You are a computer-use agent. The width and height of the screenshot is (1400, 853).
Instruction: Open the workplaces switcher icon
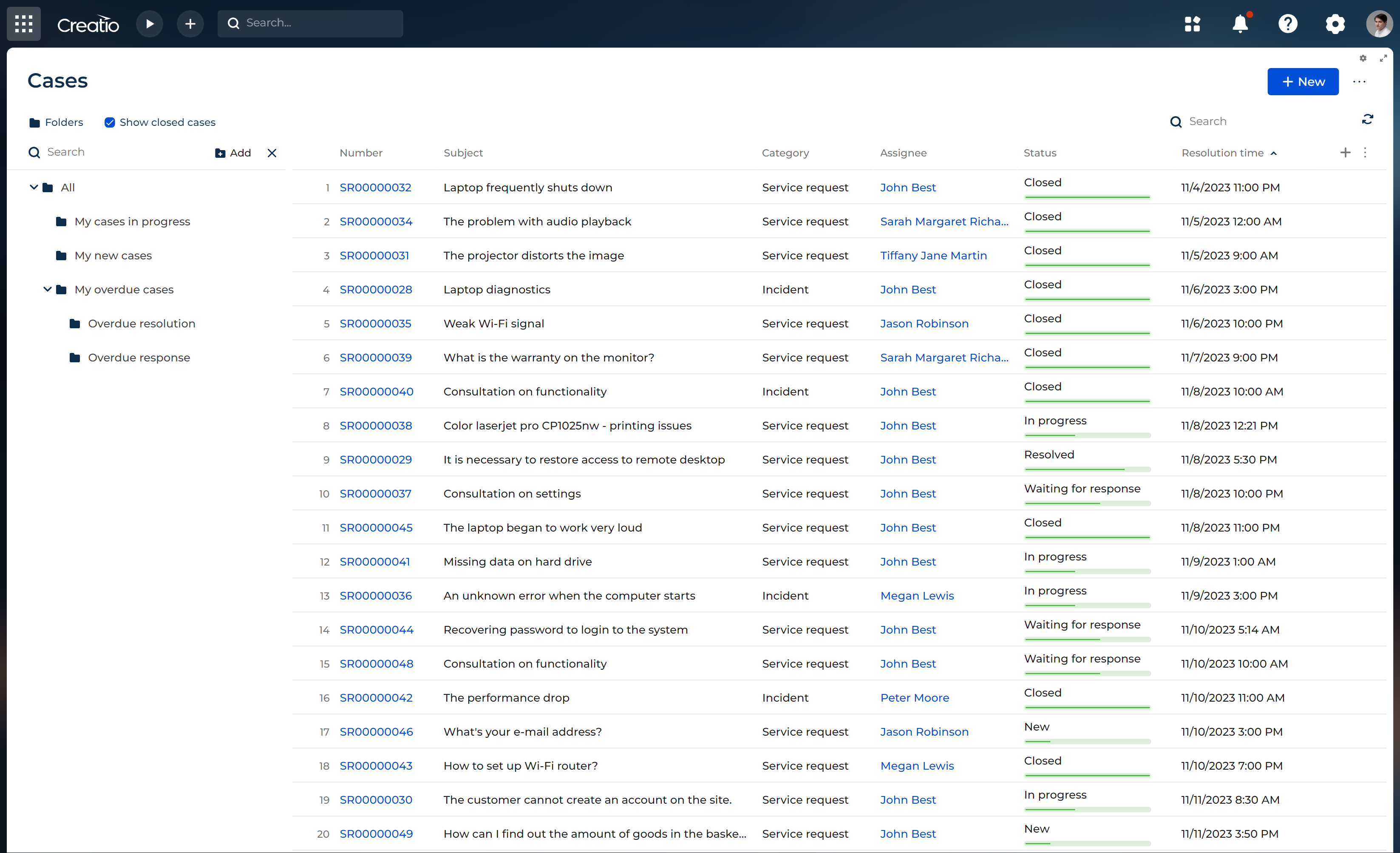(x=1193, y=23)
